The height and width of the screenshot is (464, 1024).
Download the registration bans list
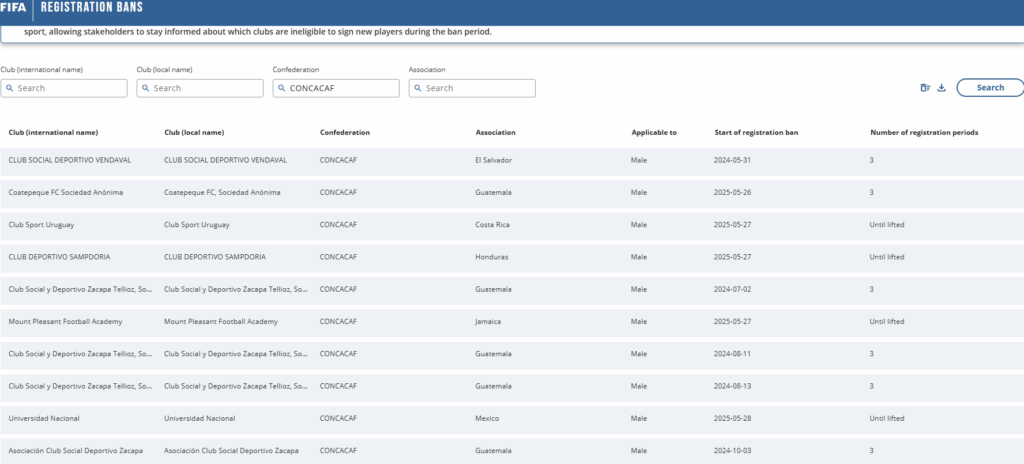point(942,88)
